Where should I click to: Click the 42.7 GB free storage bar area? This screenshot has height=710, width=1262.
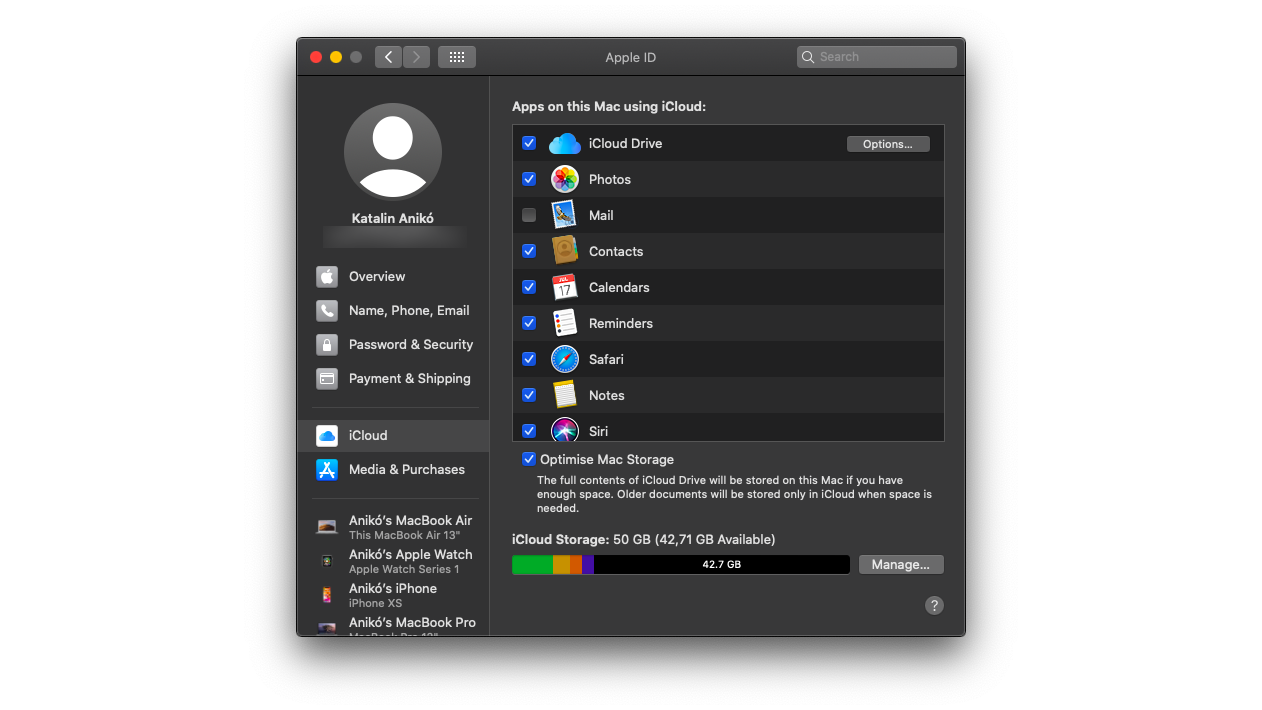[x=721, y=565]
